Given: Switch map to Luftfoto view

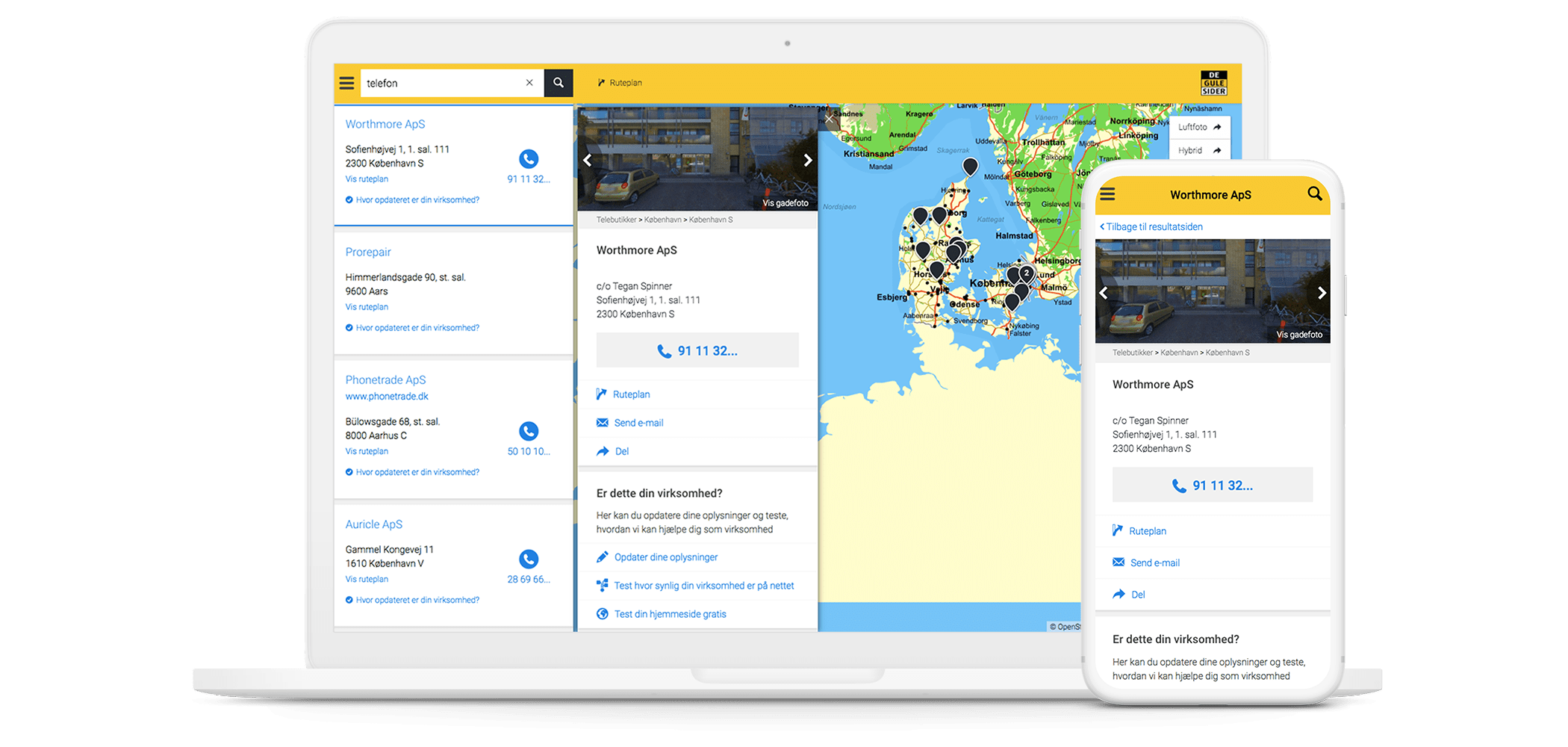Looking at the screenshot, I should [1199, 127].
